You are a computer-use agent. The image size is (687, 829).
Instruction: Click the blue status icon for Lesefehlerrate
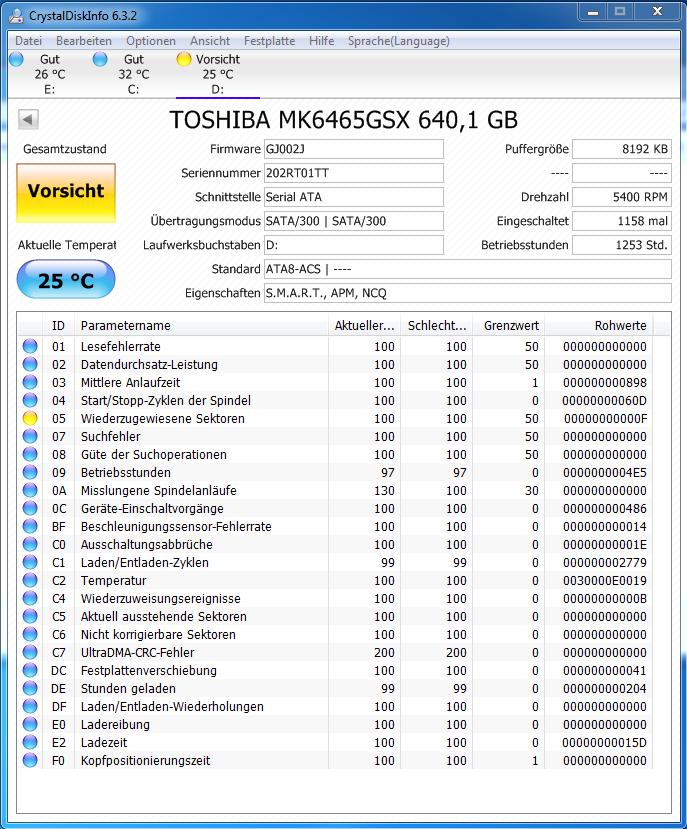point(30,346)
